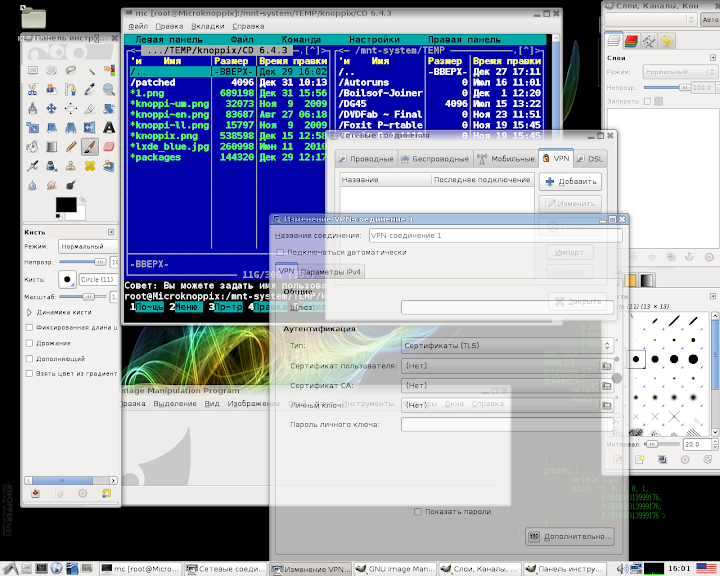Activate the Select by Color tool

coord(109,70)
